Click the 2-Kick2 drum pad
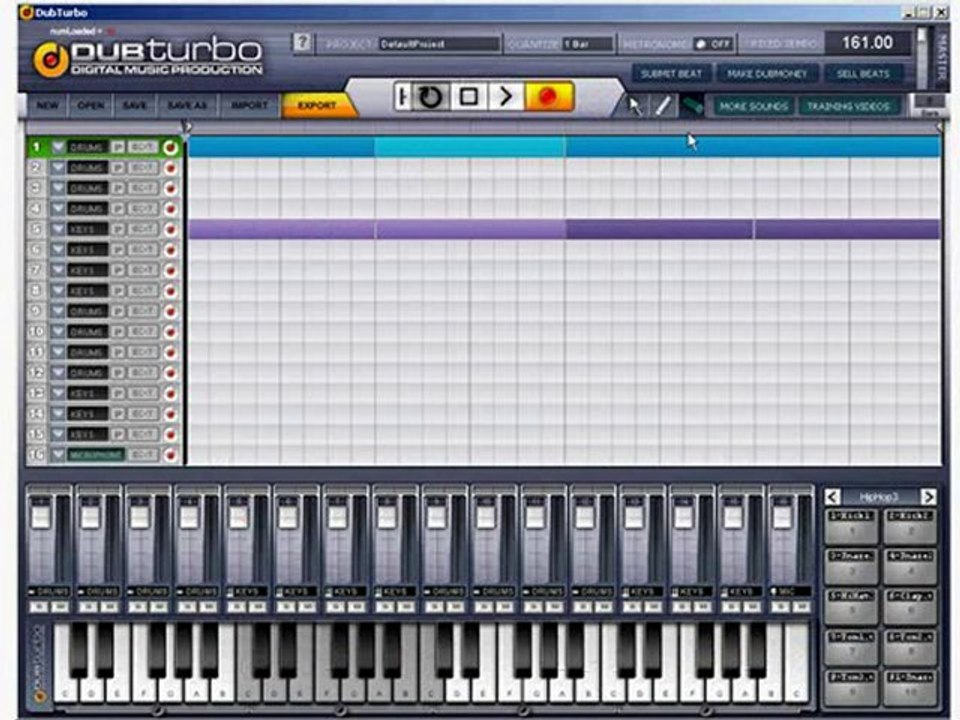960x720 pixels. pos(910,526)
